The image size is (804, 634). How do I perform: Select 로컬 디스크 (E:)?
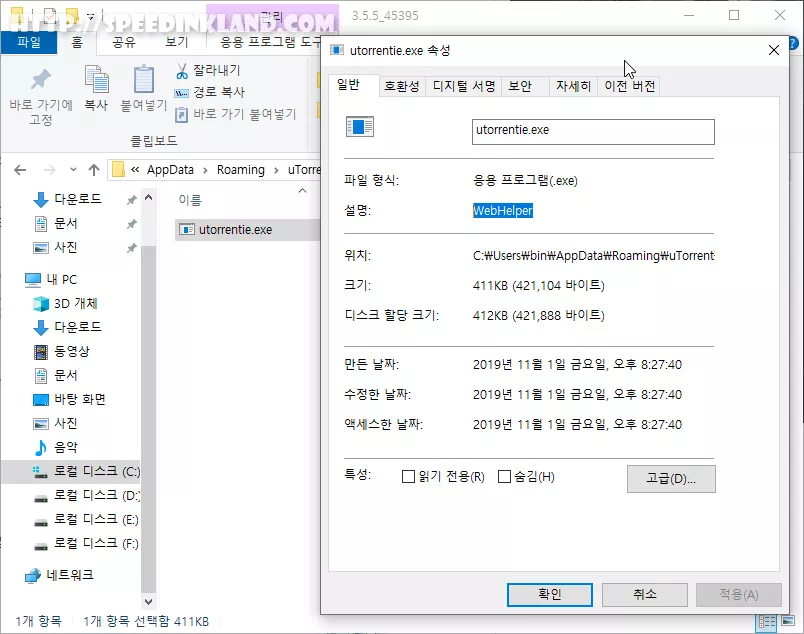pos(86,520)
